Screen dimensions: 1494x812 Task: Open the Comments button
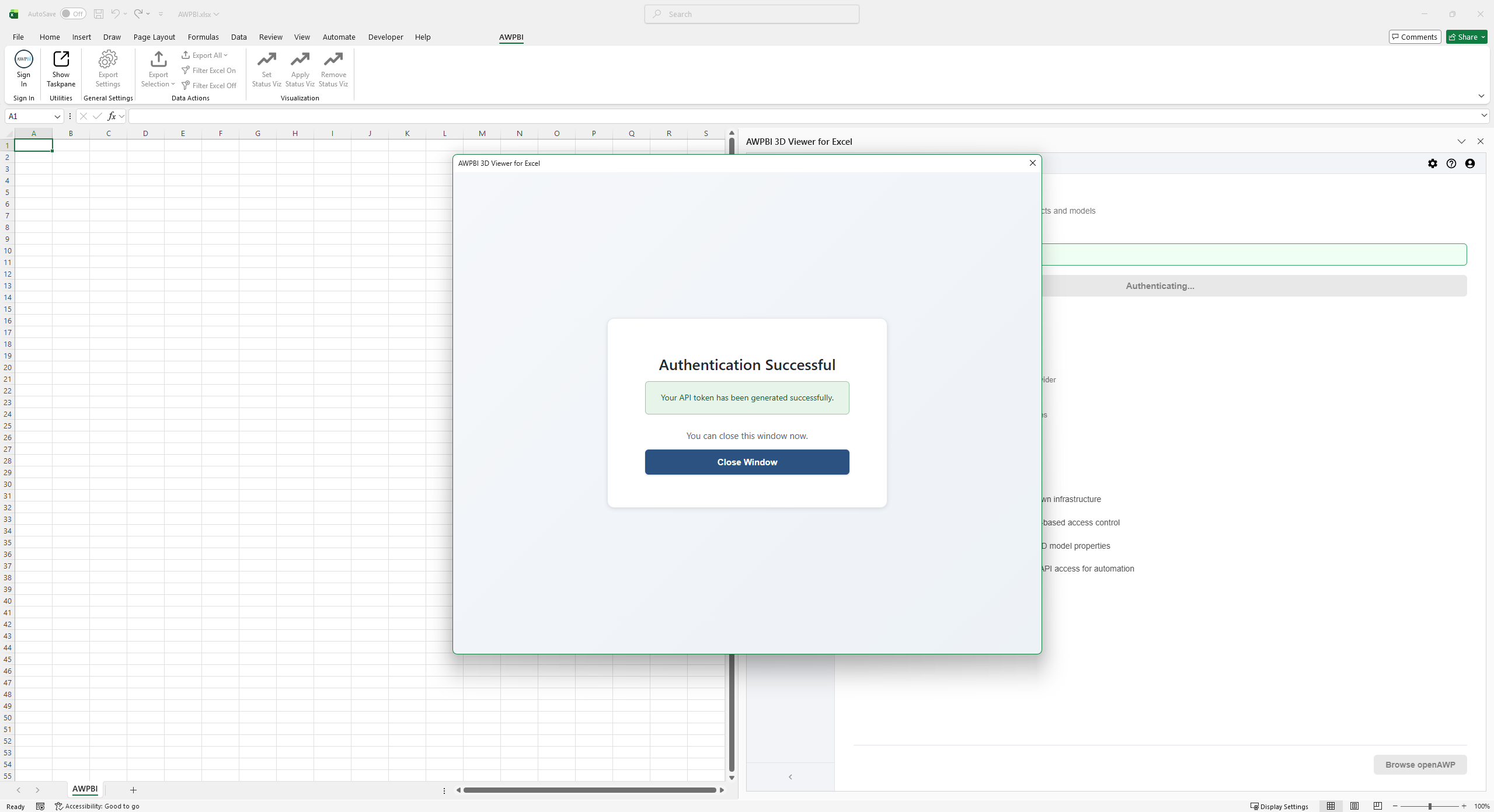[1415, 37]
